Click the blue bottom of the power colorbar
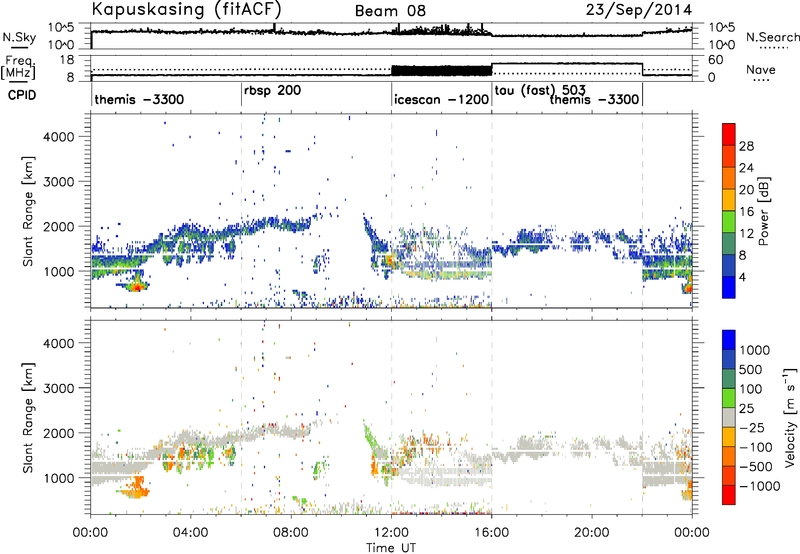This screenshot has width=800, height=554. 729,287
